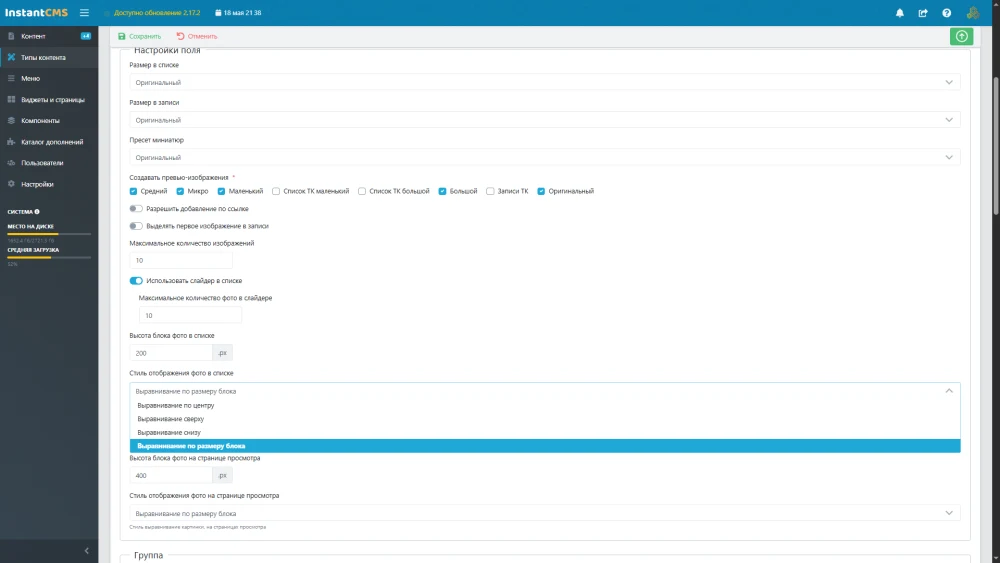Open notifications bell icon
The height and width of the screenshot is (563, 1000).
click(x=900, y=13)
